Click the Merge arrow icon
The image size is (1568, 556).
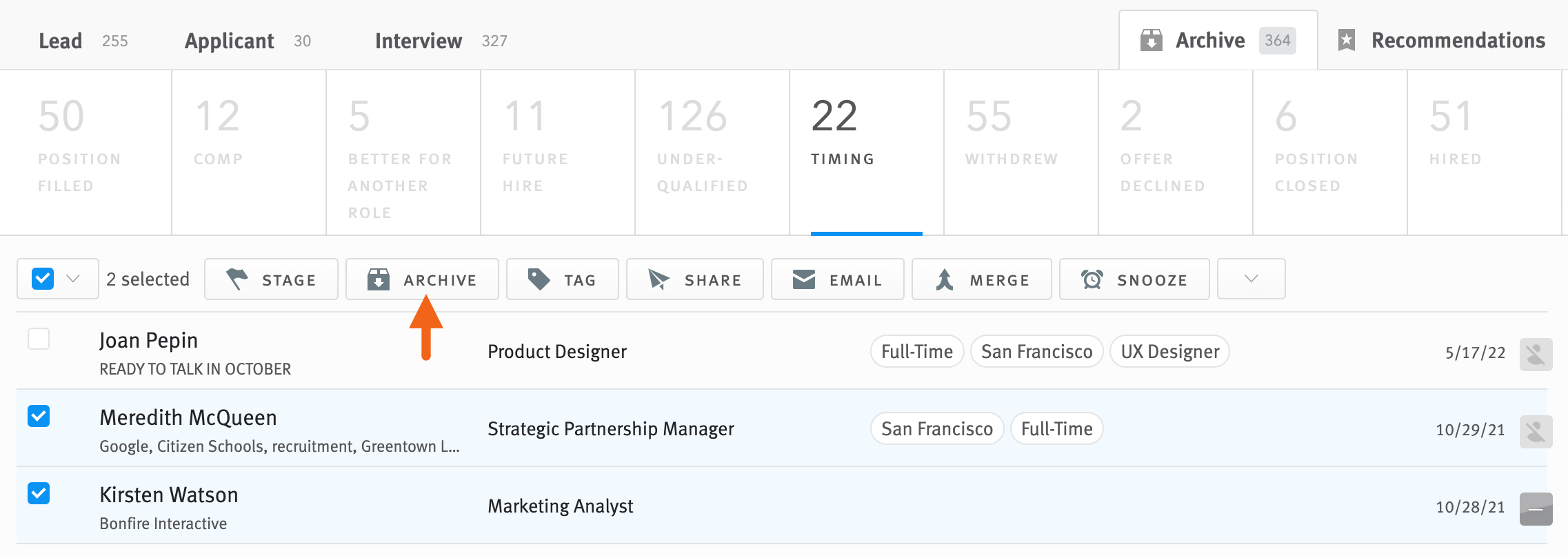point(945,279)
